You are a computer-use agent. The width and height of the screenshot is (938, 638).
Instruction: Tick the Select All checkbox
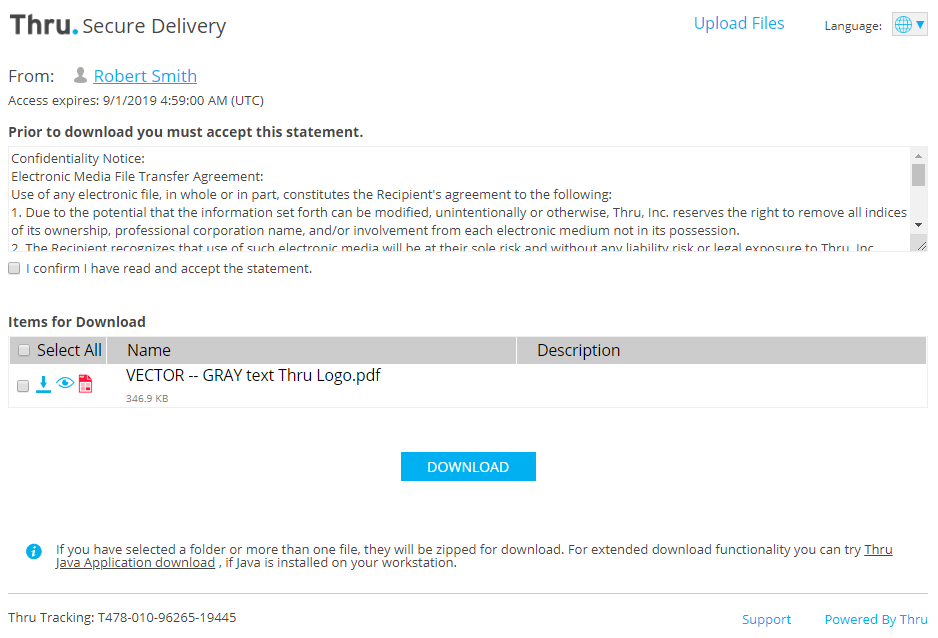(24, 350)
